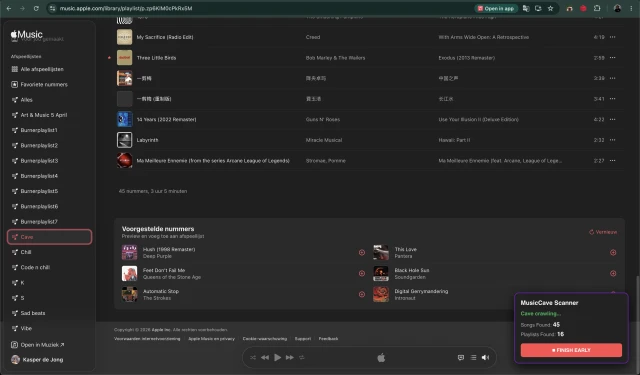Start playback with the play button
Viewport: 640px width, 375px height.
coord(278,357)
